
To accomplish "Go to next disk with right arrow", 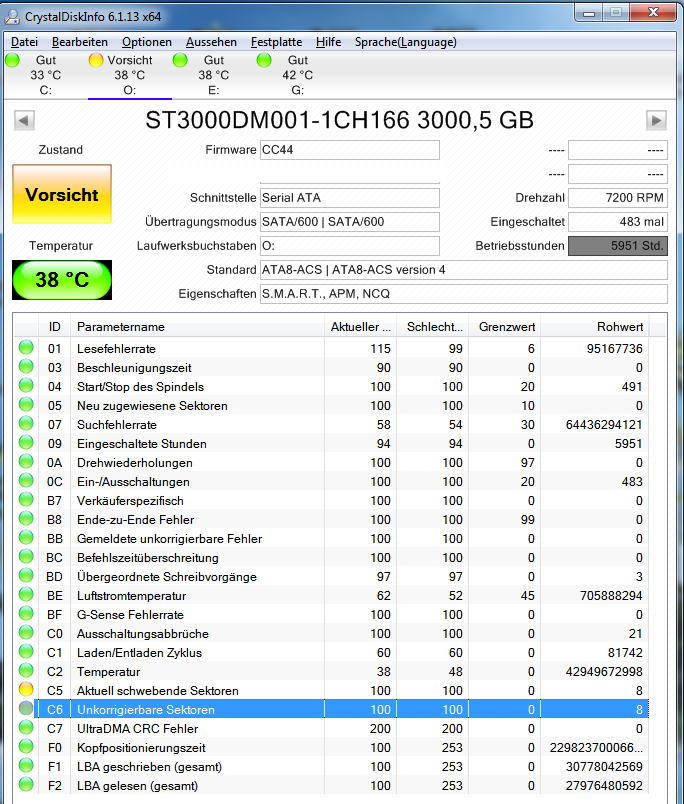I will click(656, 120).
